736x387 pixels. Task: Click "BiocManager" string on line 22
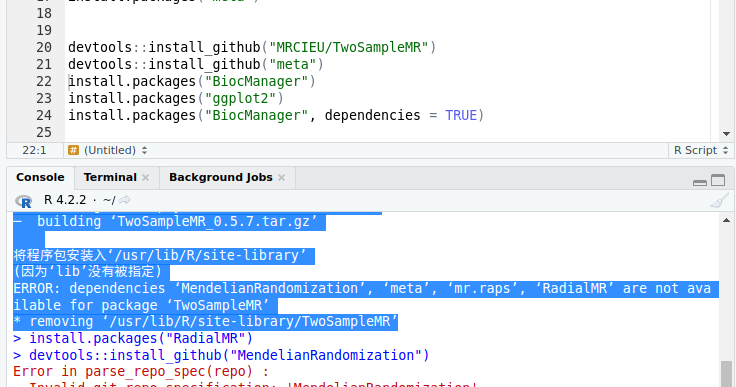(x=256, y=81)
